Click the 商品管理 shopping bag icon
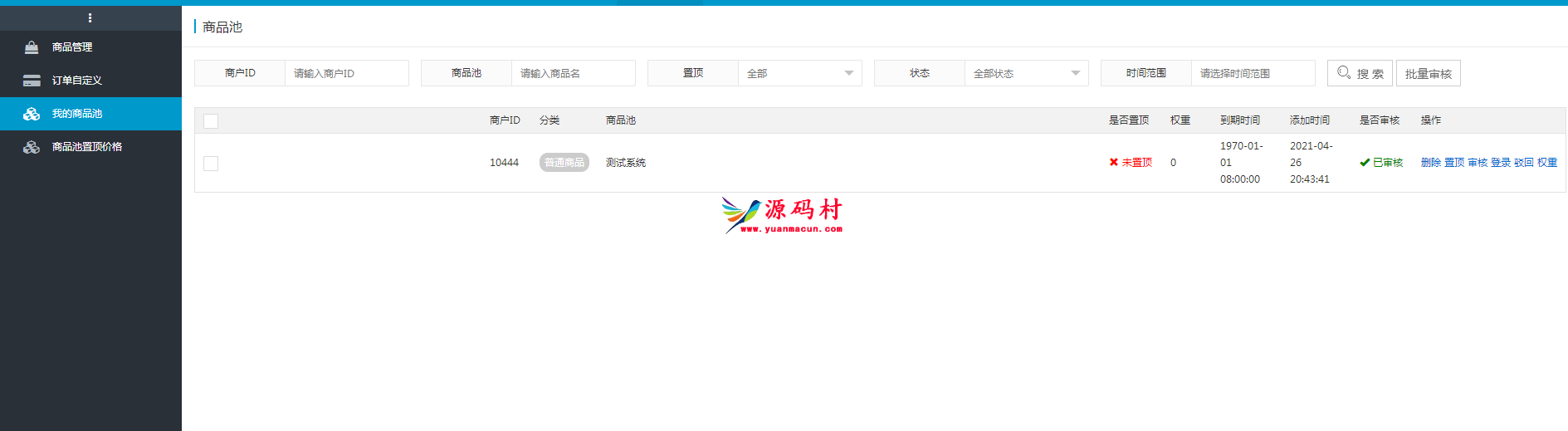This screenshot has height=431, width=1568. coord(32,47)
